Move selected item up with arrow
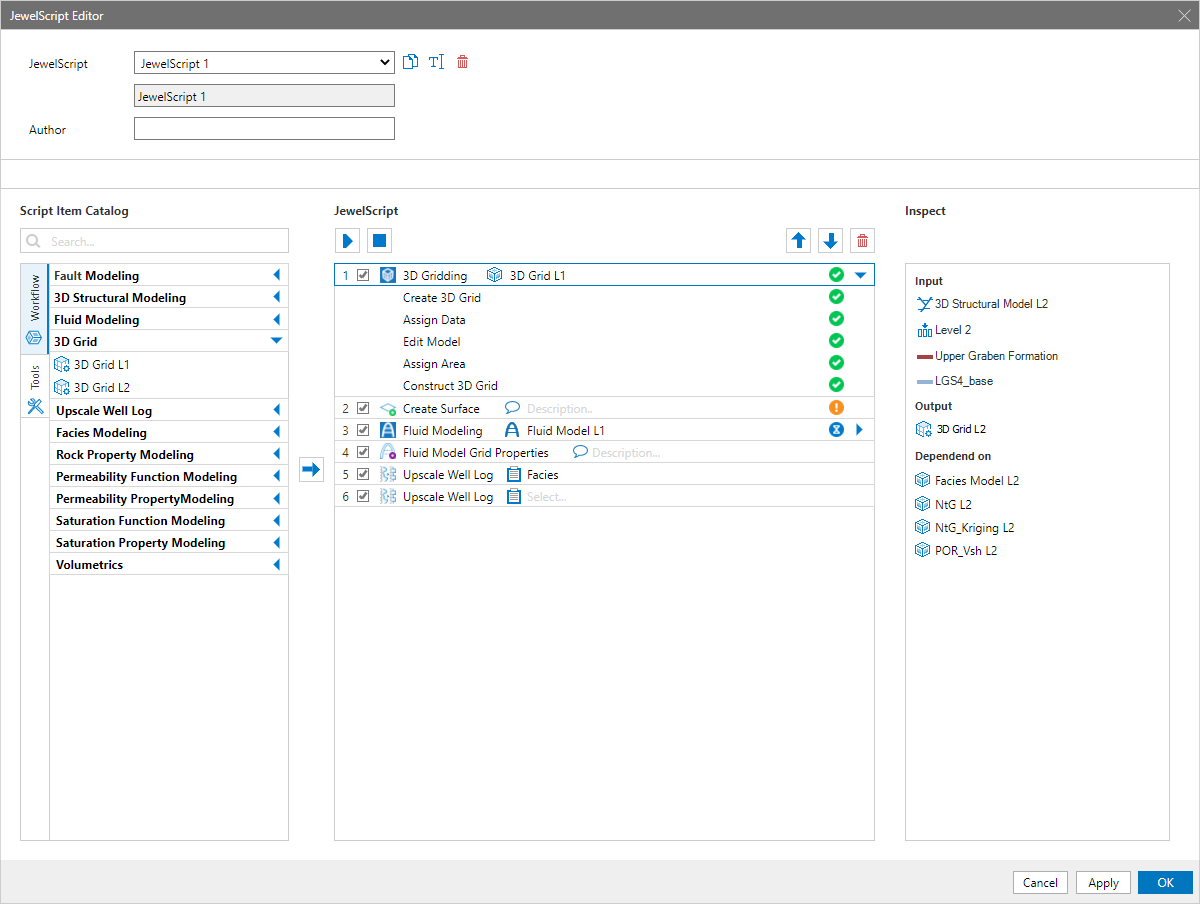The width and height of the screenshot is (1200, 904). pyautogui.click(x=799, y=241)
